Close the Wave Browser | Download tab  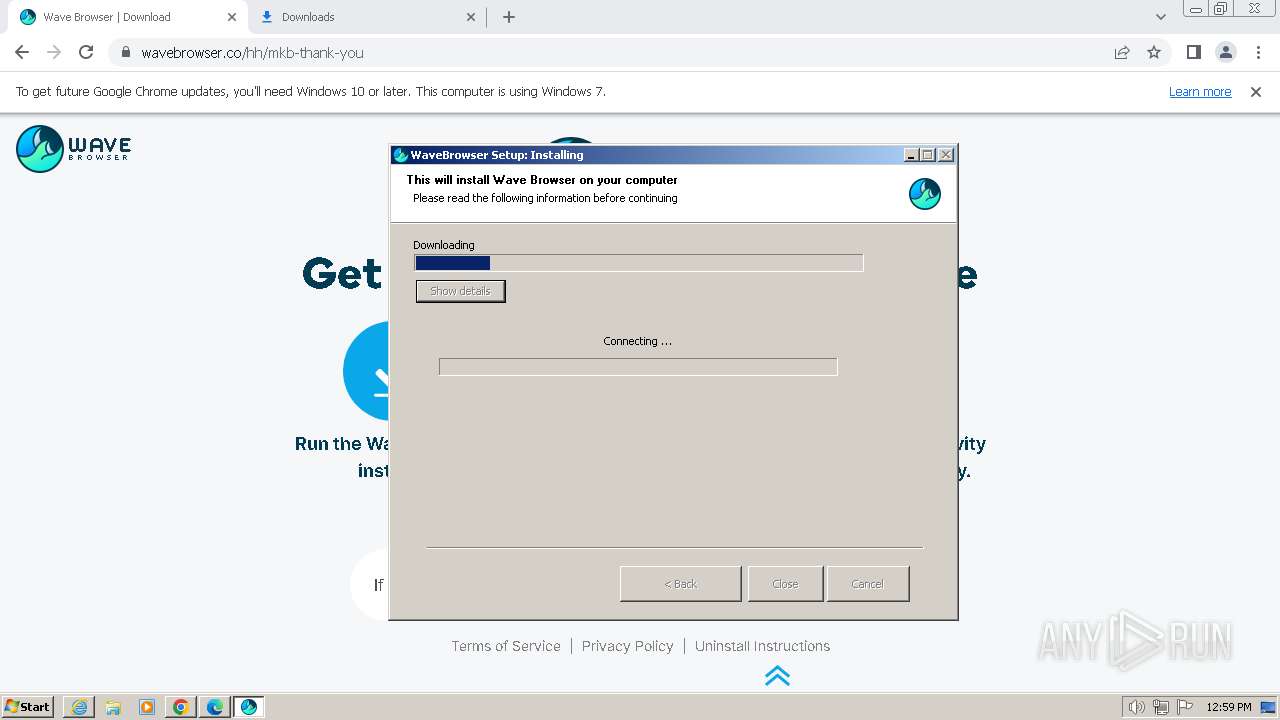click(x=232, y=17)
